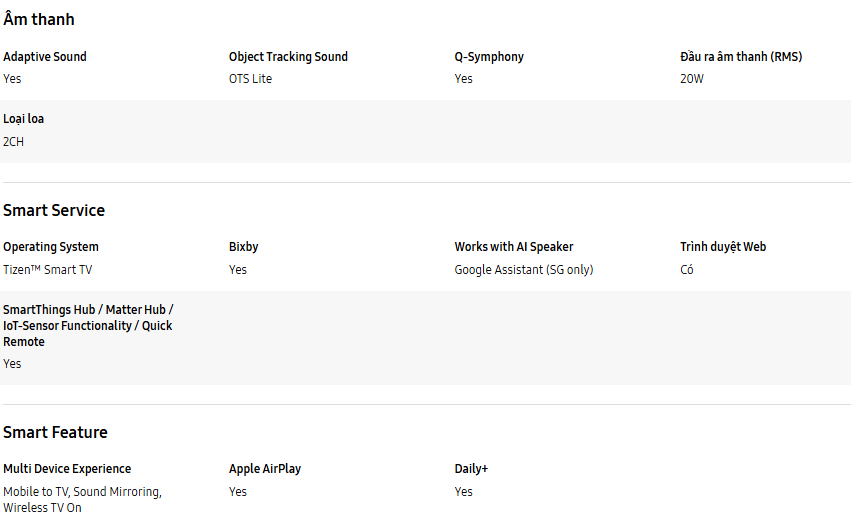This screenshot has width=851, height=524.
Task: Select the 20W output value
Action: [x=692, y=79]
